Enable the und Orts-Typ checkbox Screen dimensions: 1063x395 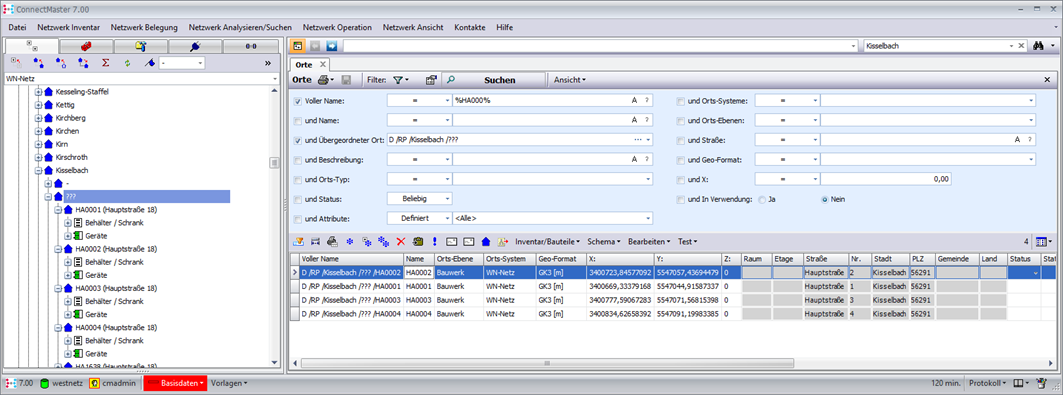[x=298, y=180]
